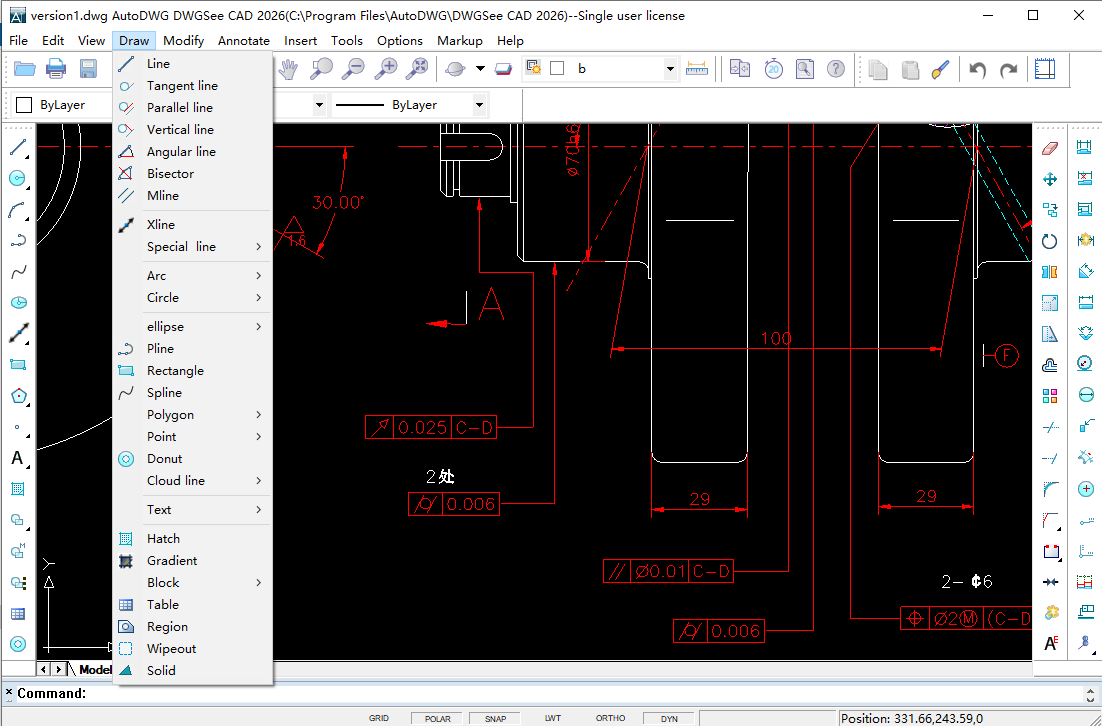Click the tab scroll left arrow
Viewport: 1102px width, 726px height.
point(44,670)
